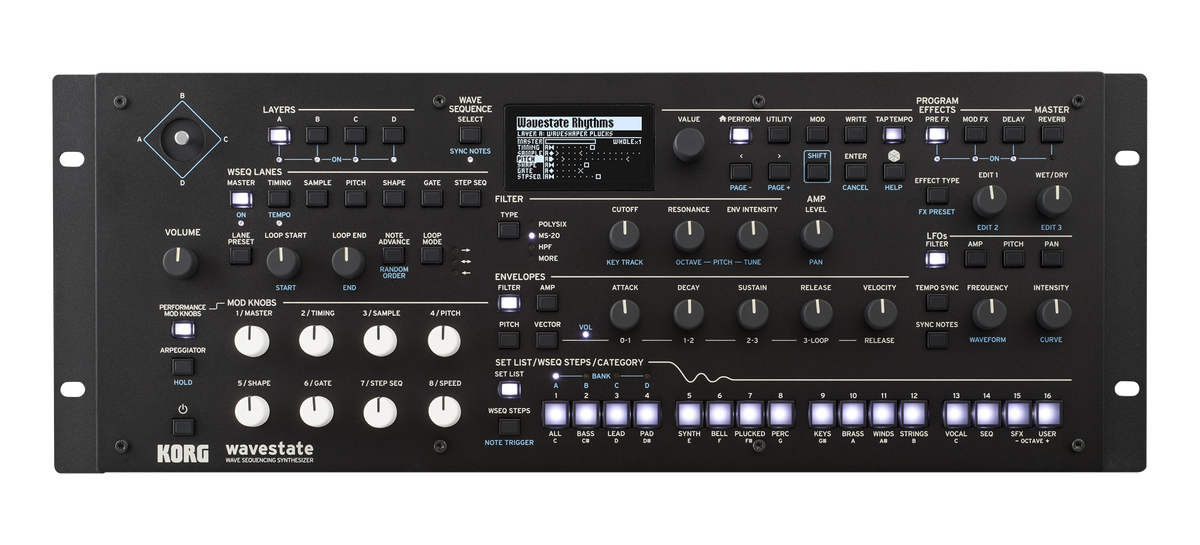Image resolution: width=1200 pixels, height=545 pixels.
Task: Select the Master REVERB button
Action: (x=1051, y=136)
